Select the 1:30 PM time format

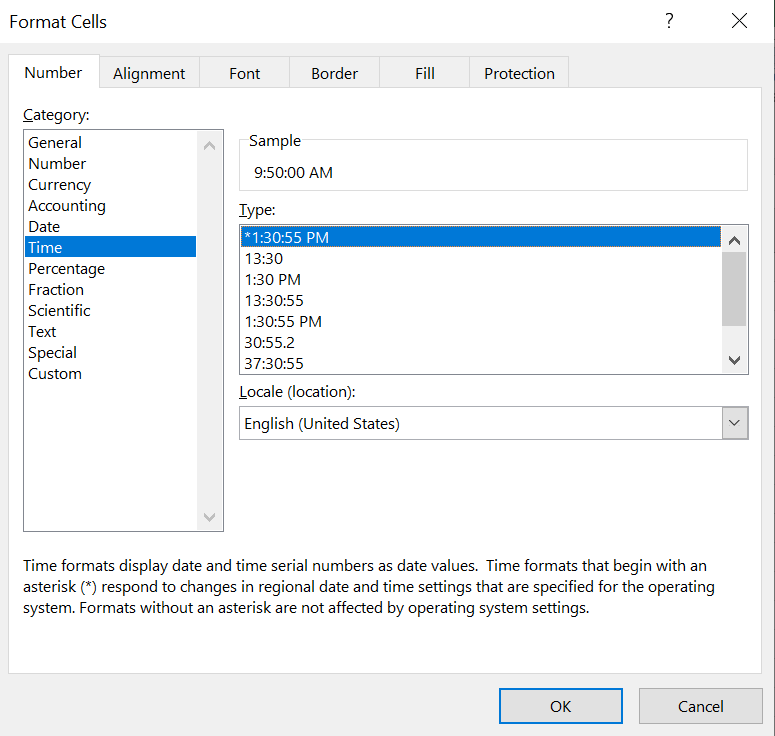[273, 280]
